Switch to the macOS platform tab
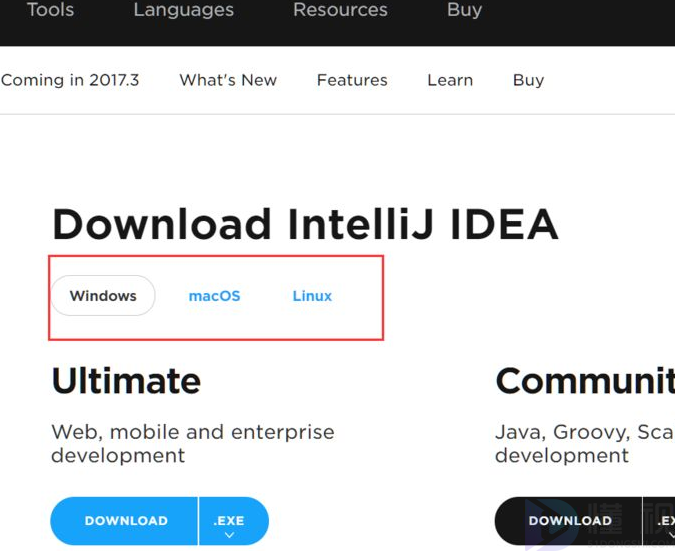Viewport: 675px width, 551px height. pos(214,296)
